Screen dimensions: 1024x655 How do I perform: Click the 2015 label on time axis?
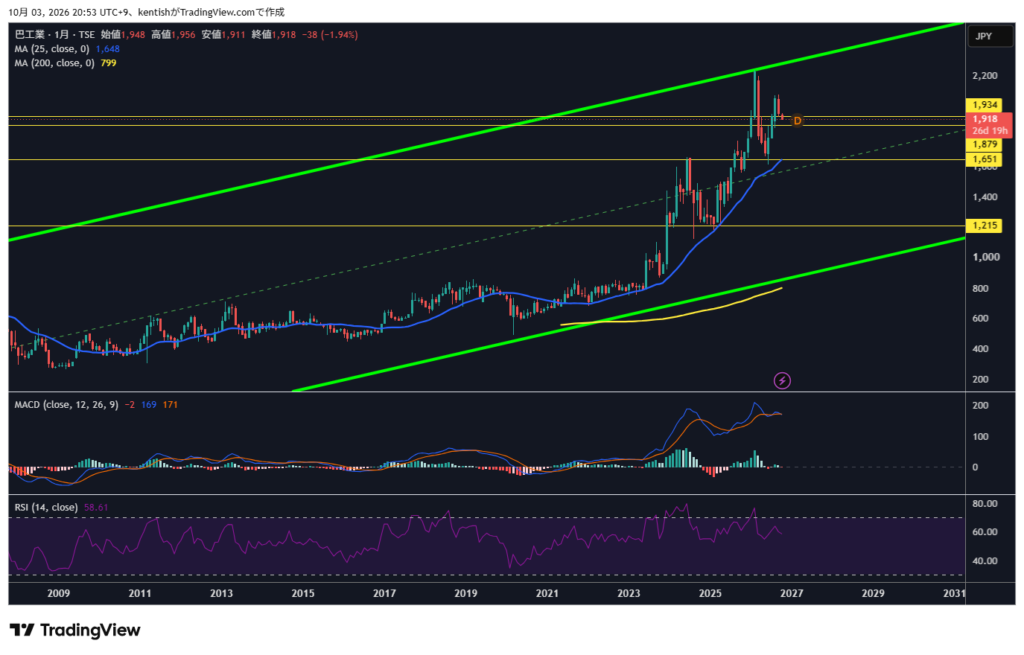[x=303, y=594]
